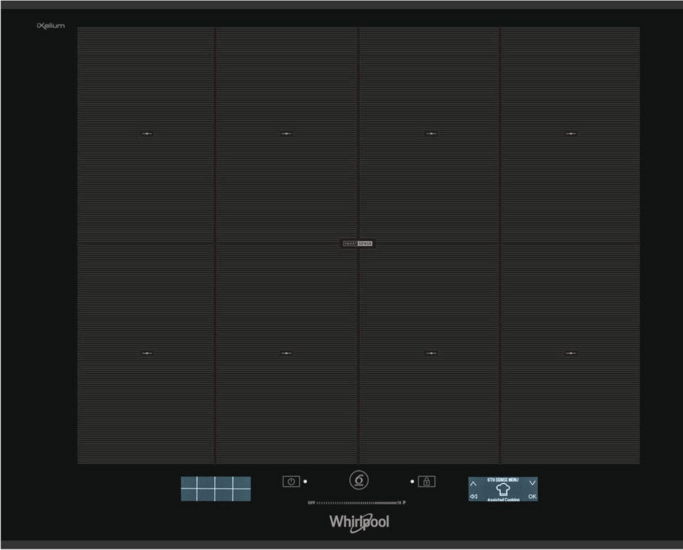Tap the power level slider bar
The width and height of the screenshot is (683, 550).
click(356, 502)
